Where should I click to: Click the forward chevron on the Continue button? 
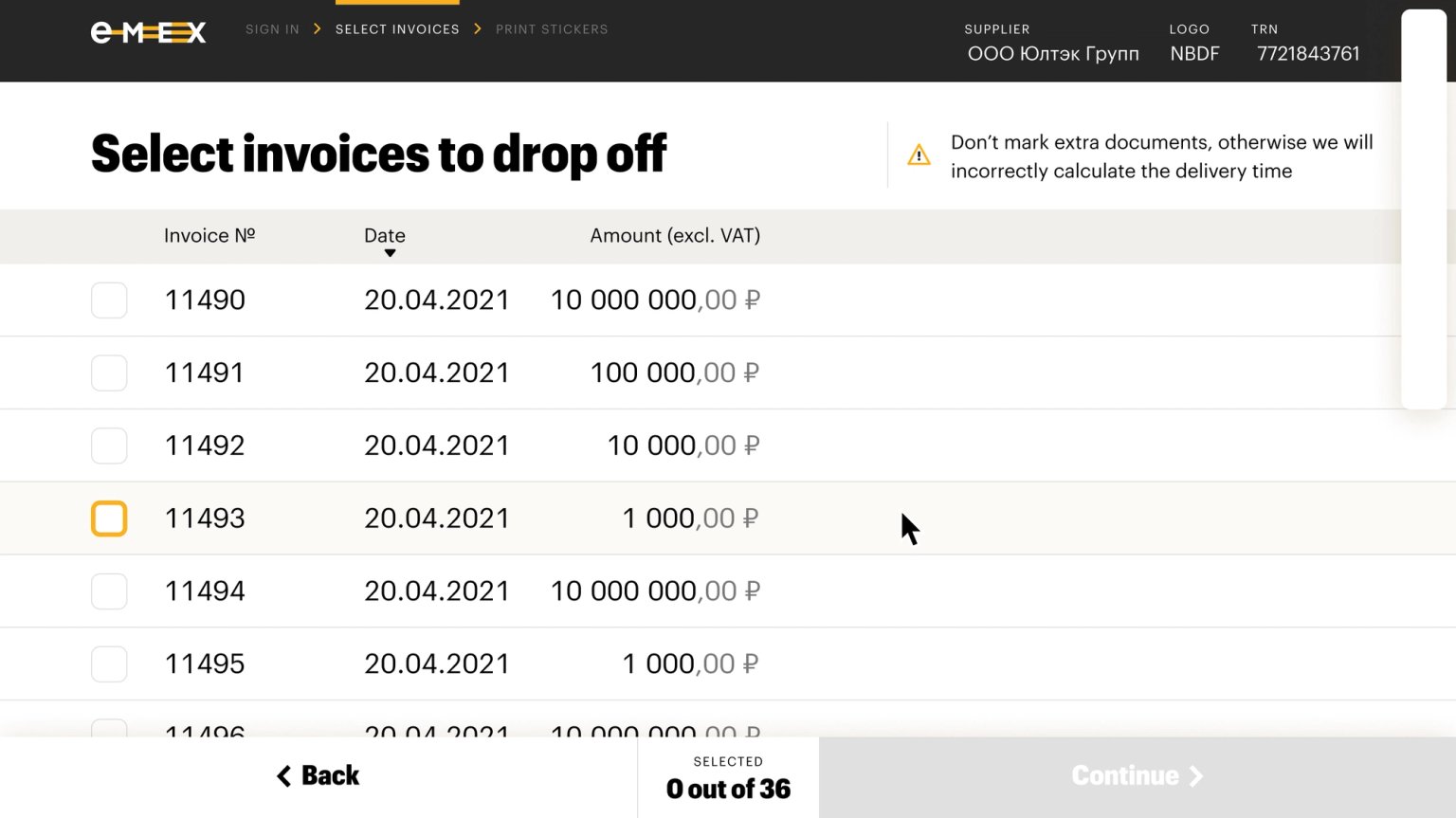coord(1194,775)
